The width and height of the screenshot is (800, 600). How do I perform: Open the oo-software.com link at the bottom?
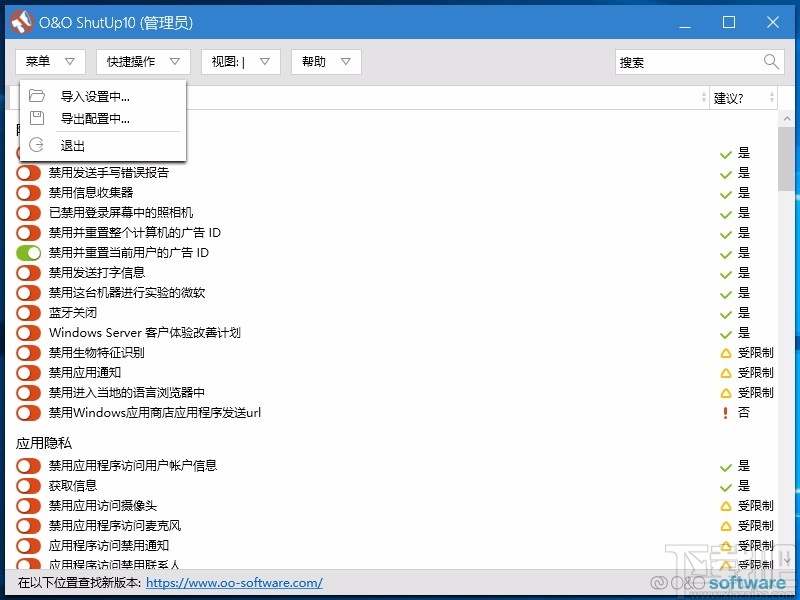click(x=234, y=582)
